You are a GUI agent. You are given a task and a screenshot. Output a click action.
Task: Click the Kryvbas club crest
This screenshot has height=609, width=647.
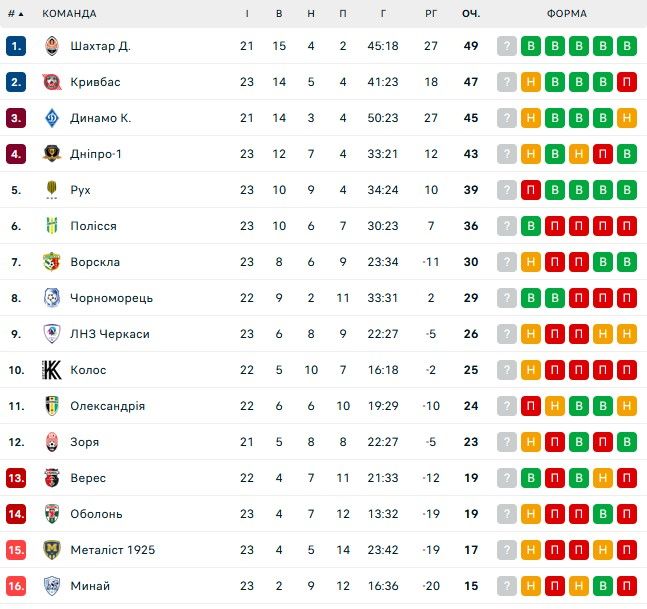pyautogui.click(x=52, y=82)
